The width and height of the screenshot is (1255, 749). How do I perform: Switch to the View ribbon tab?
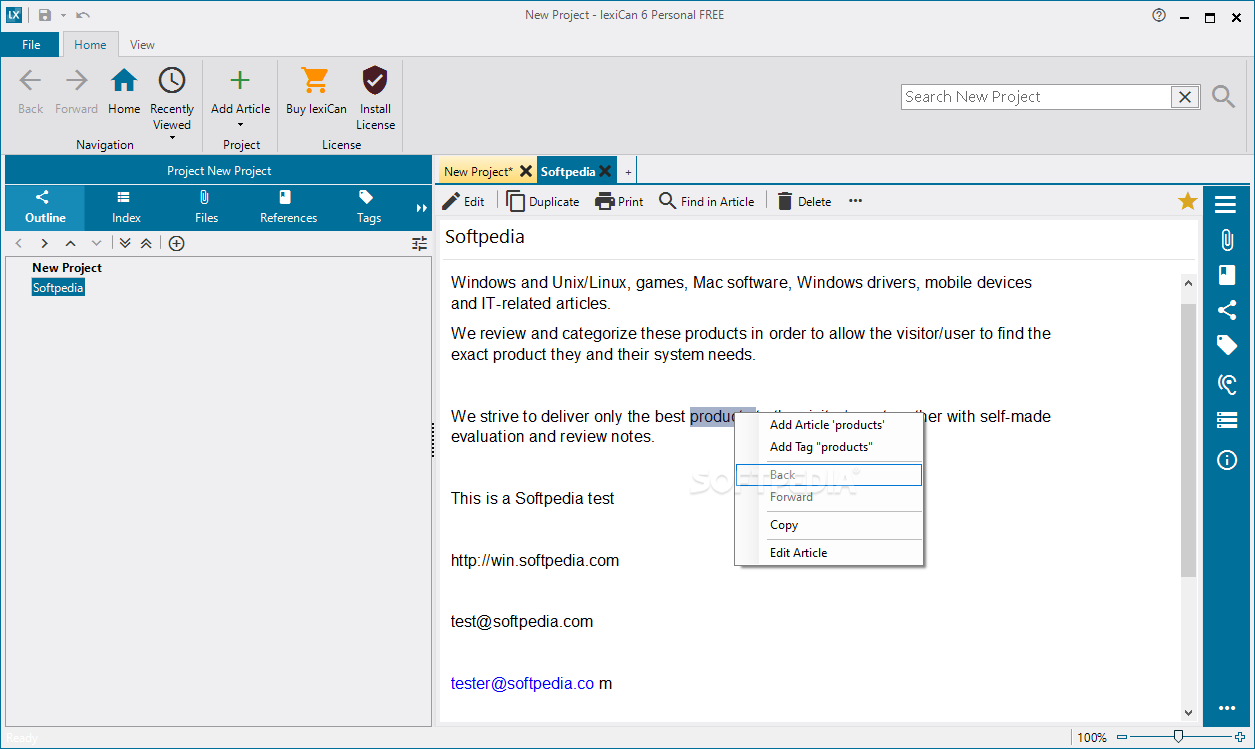142,44
